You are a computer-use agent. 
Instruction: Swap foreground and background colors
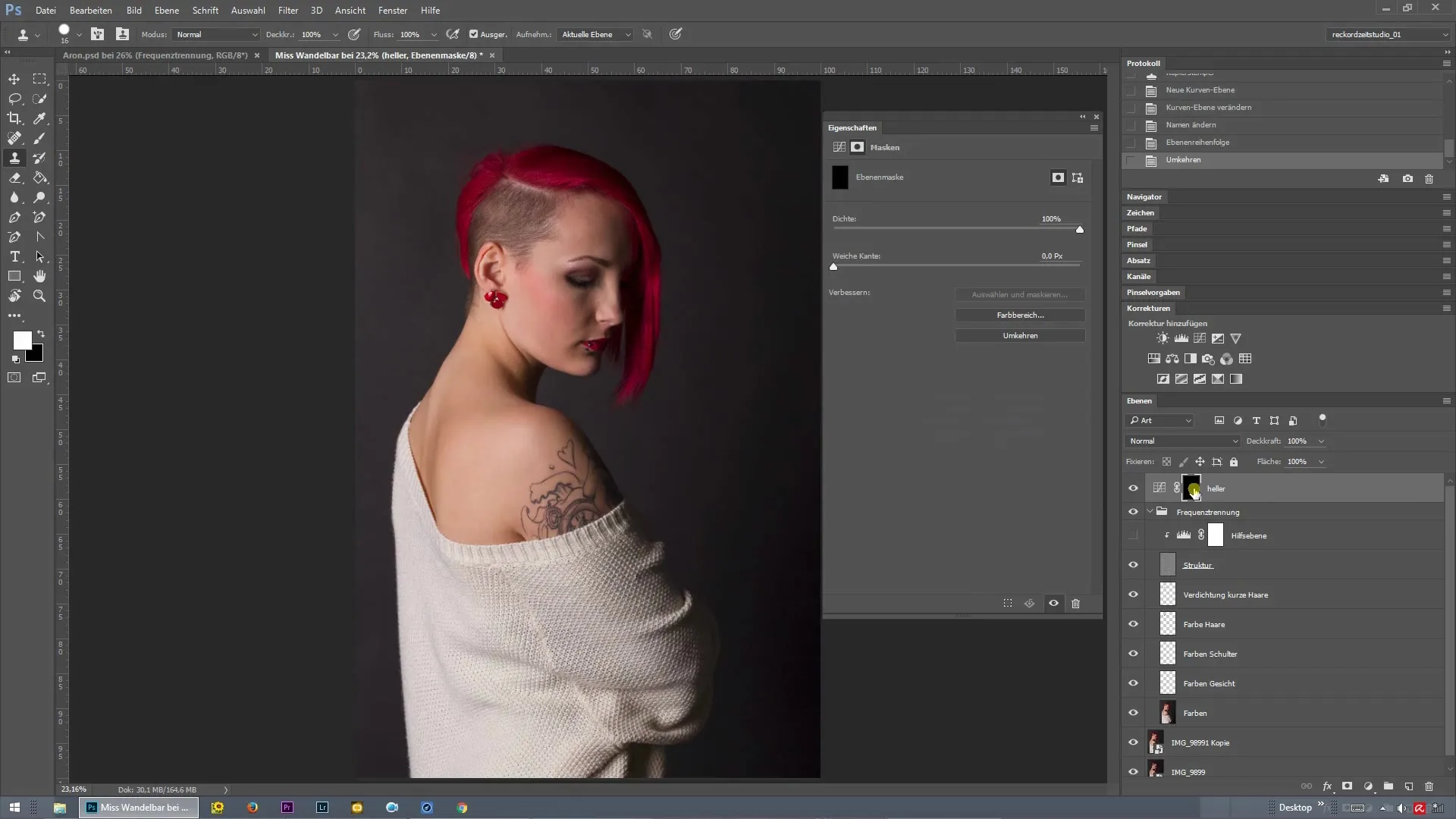41,334
